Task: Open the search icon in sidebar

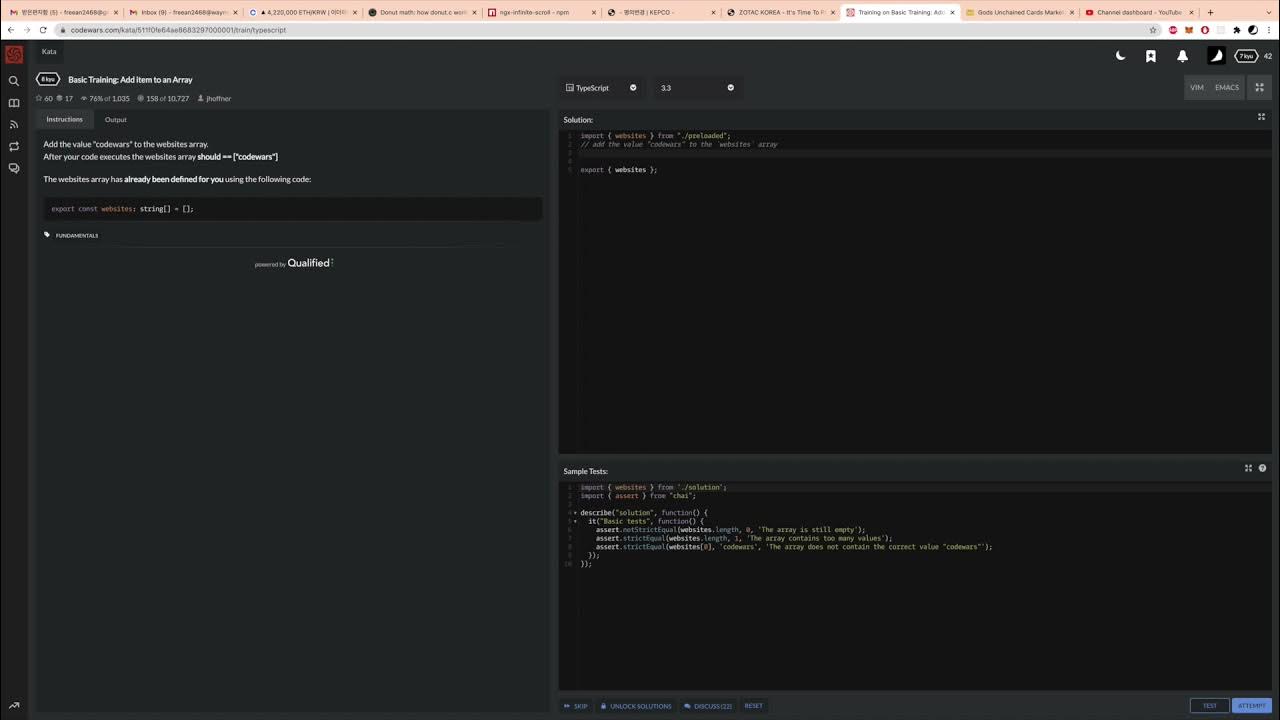Action: click(14, 81)
